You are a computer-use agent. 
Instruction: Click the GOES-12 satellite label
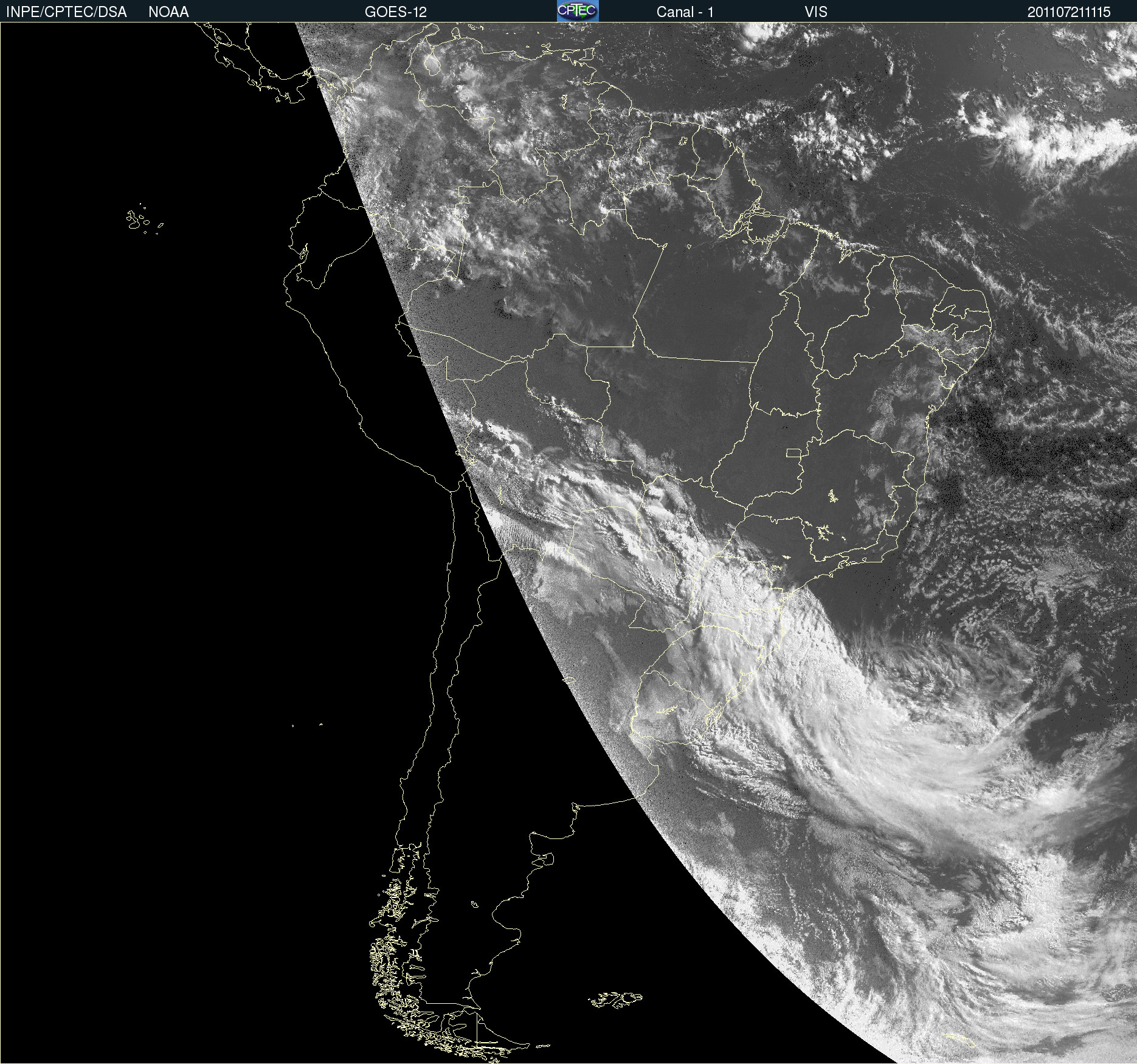pos(396,12)
